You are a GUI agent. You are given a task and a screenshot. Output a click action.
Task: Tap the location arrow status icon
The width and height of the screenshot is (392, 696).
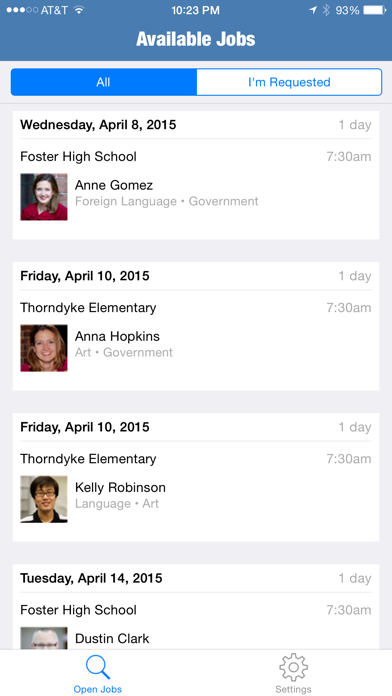[x=313, y=10]
